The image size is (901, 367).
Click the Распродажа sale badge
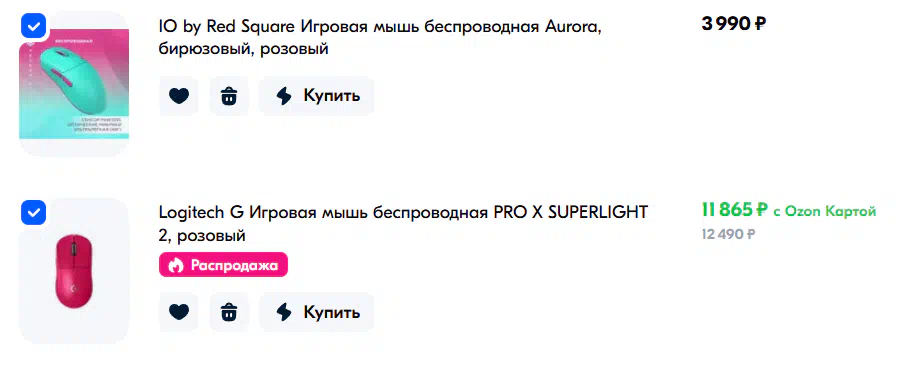[x=223, y=265]
